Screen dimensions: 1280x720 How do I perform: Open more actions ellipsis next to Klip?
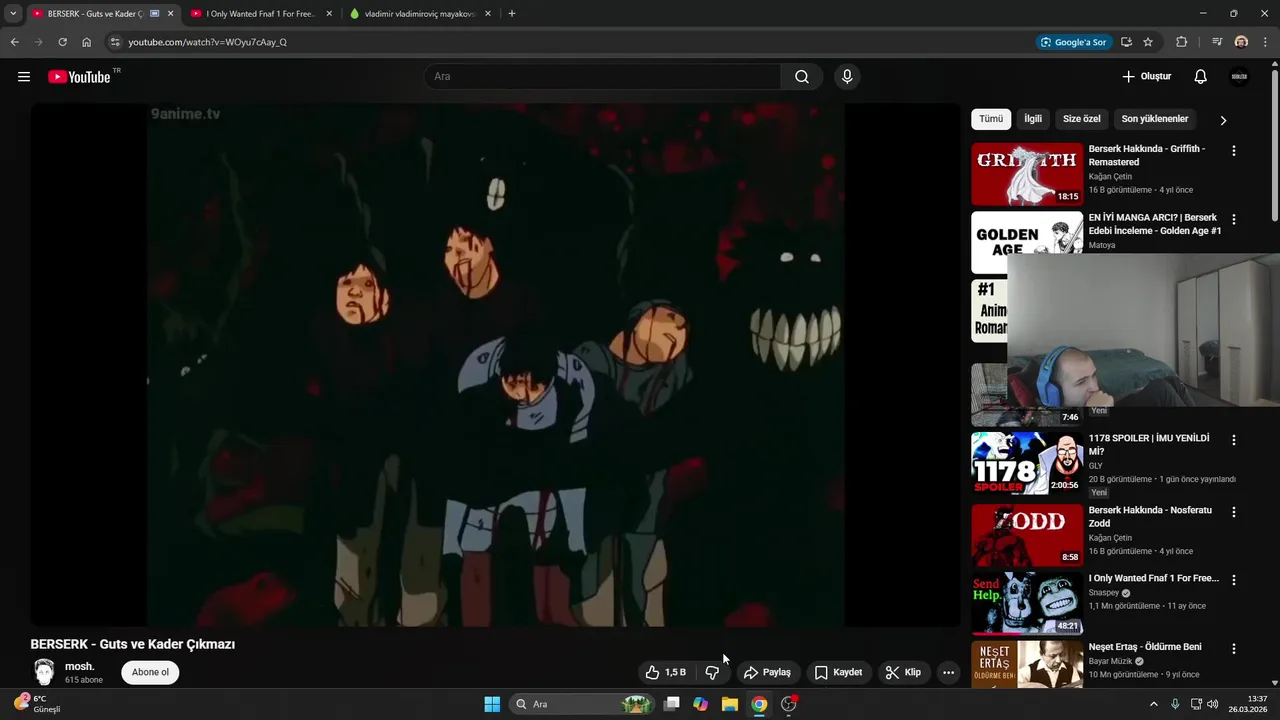click(x=948, y=672)
